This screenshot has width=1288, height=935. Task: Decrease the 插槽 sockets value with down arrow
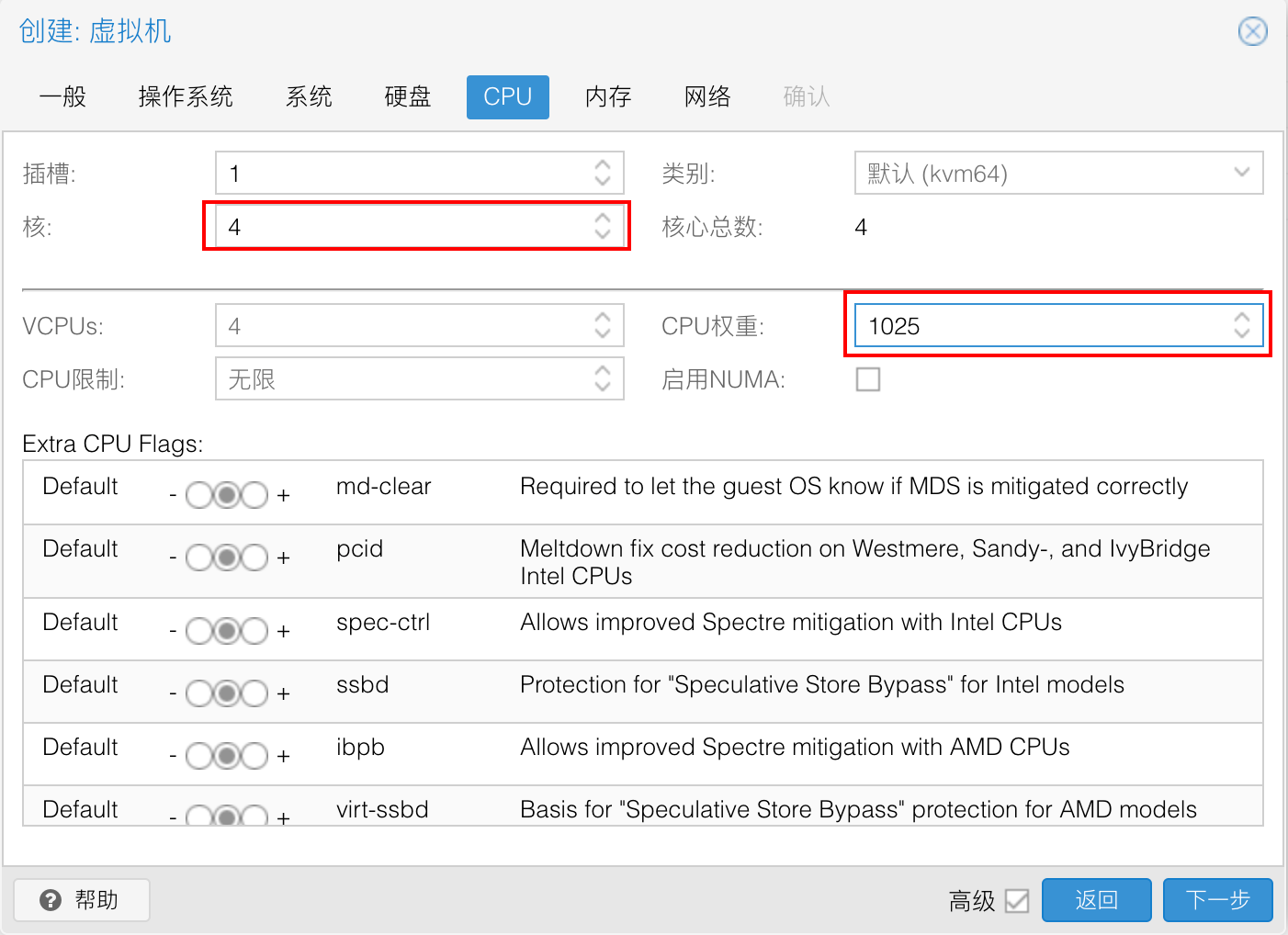coord(603,180)
